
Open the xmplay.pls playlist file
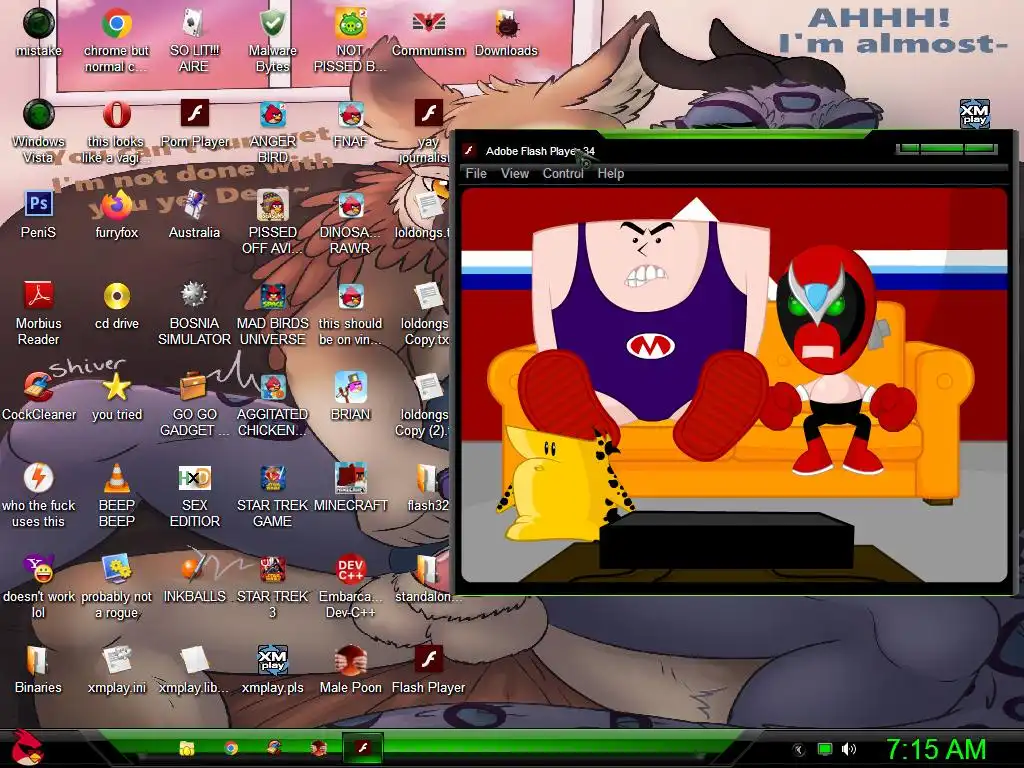tap(272, 669)
